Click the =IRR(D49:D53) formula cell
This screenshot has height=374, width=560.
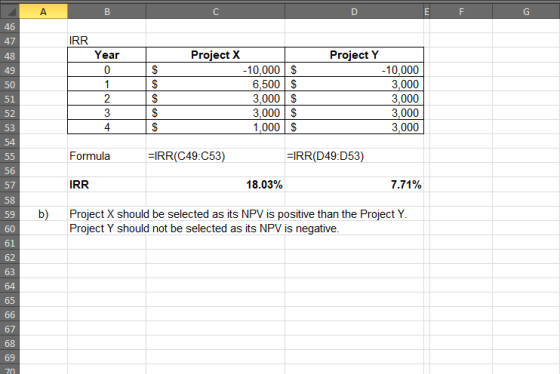[354, 156]
